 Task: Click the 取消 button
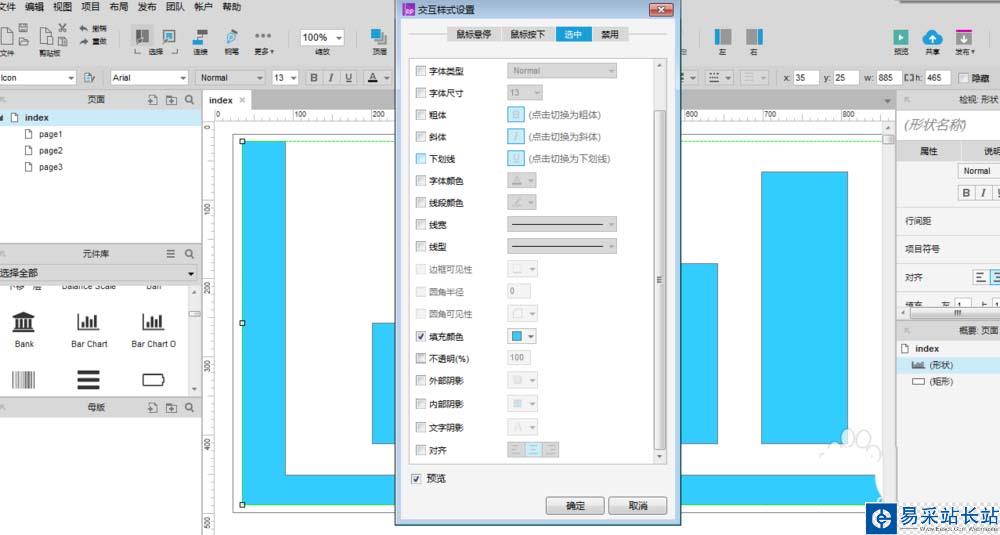click(x=637, y=506)
